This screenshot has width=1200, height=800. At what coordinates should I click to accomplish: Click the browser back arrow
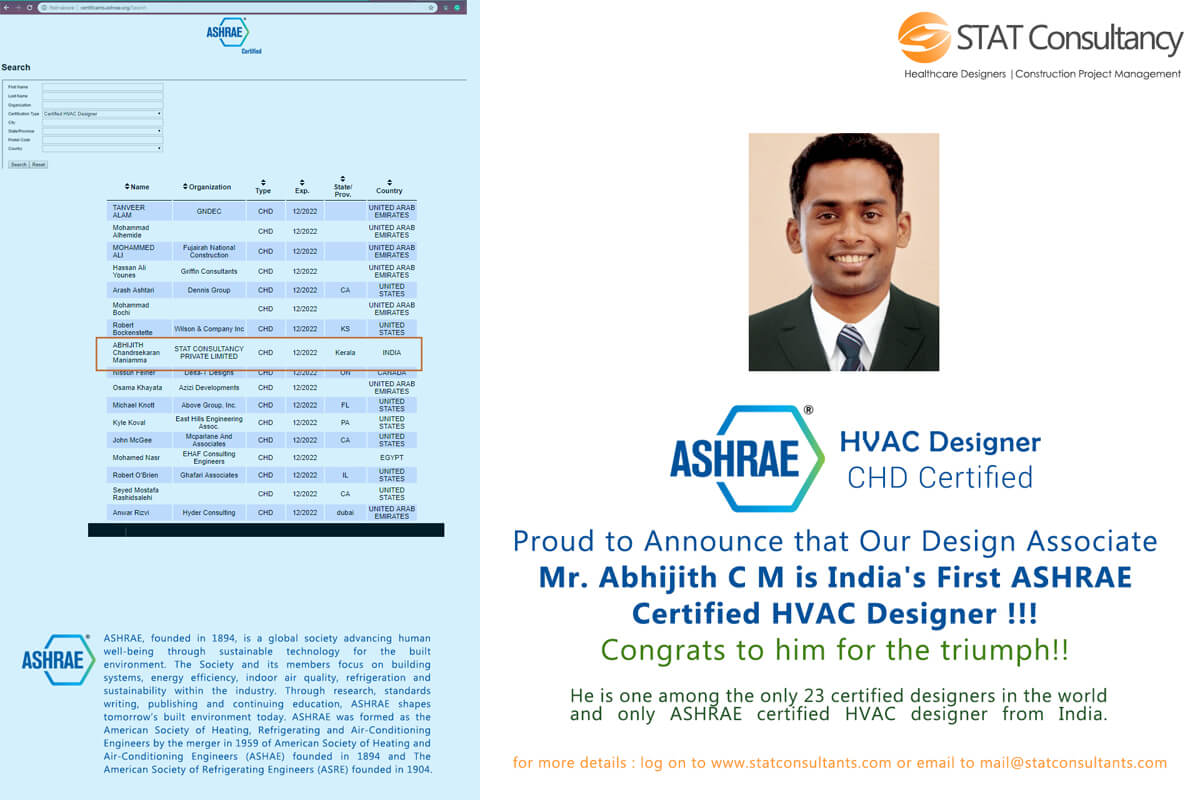click(5, 7)
